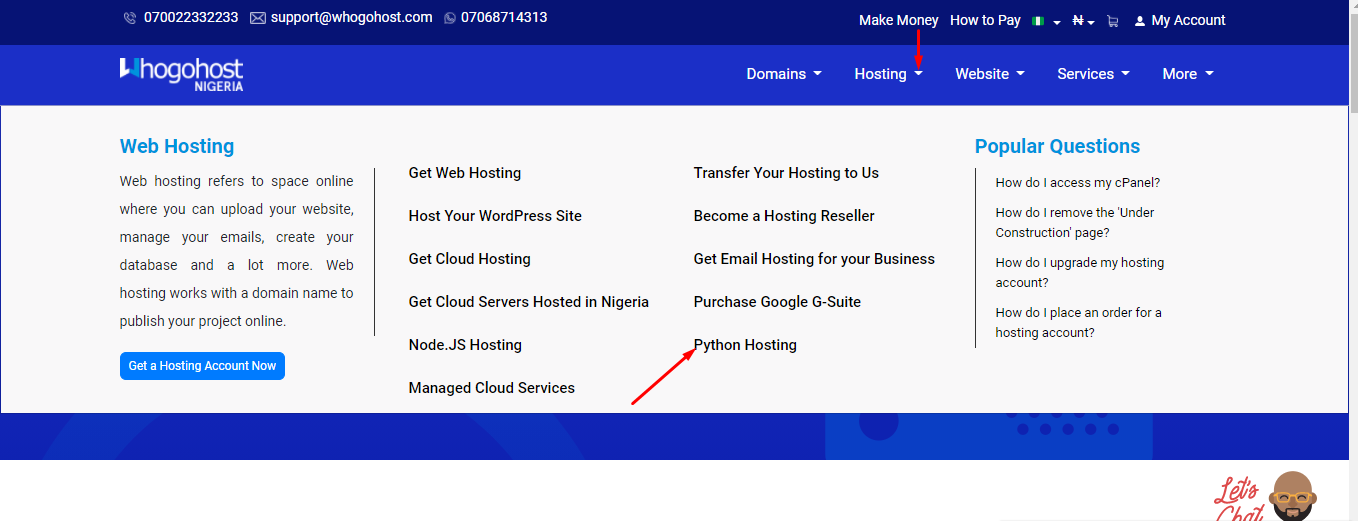Open the How to Pay page
1358x521 pixels.
pos(985,20)
